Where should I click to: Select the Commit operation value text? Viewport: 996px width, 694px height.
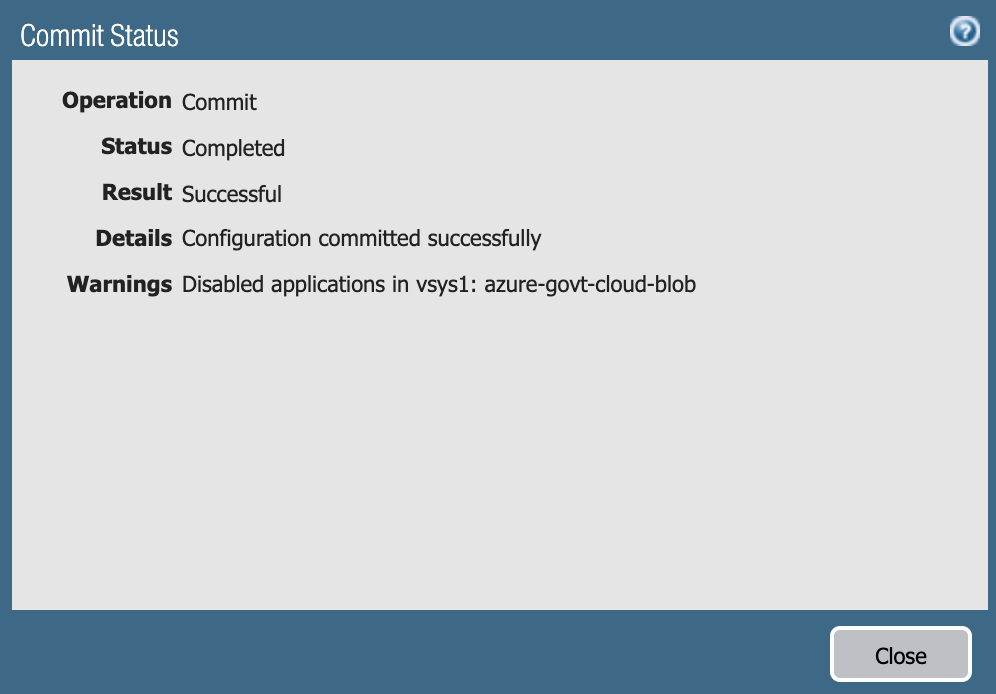(x=218, y=101)
